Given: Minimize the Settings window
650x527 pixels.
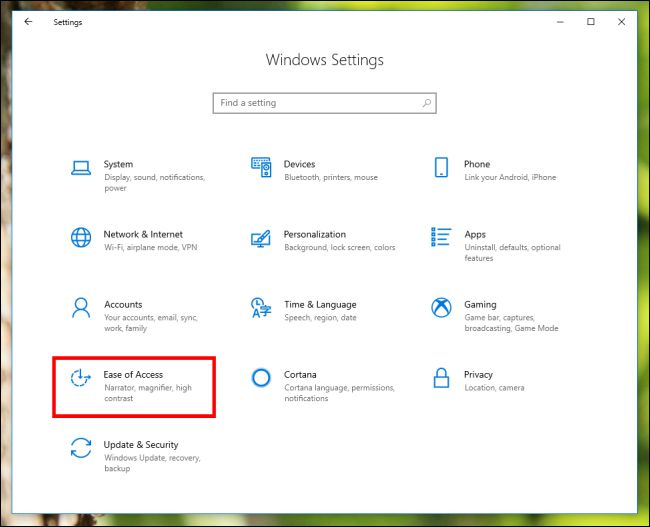Looking at the screenshot, I should click(560, 22).
